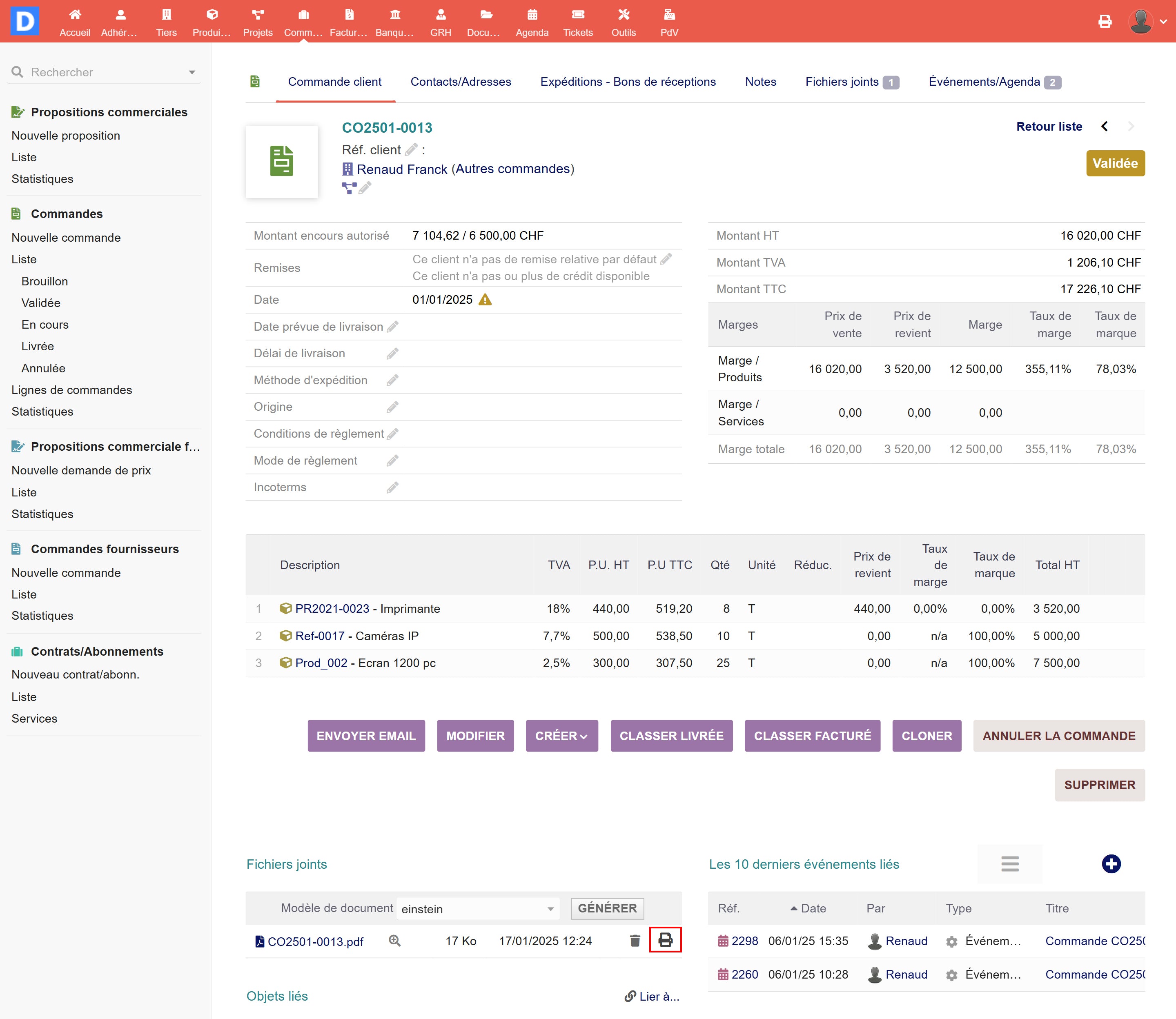Delete the CO2501-0013.pdf file via trash icon

tap(635, 941)
